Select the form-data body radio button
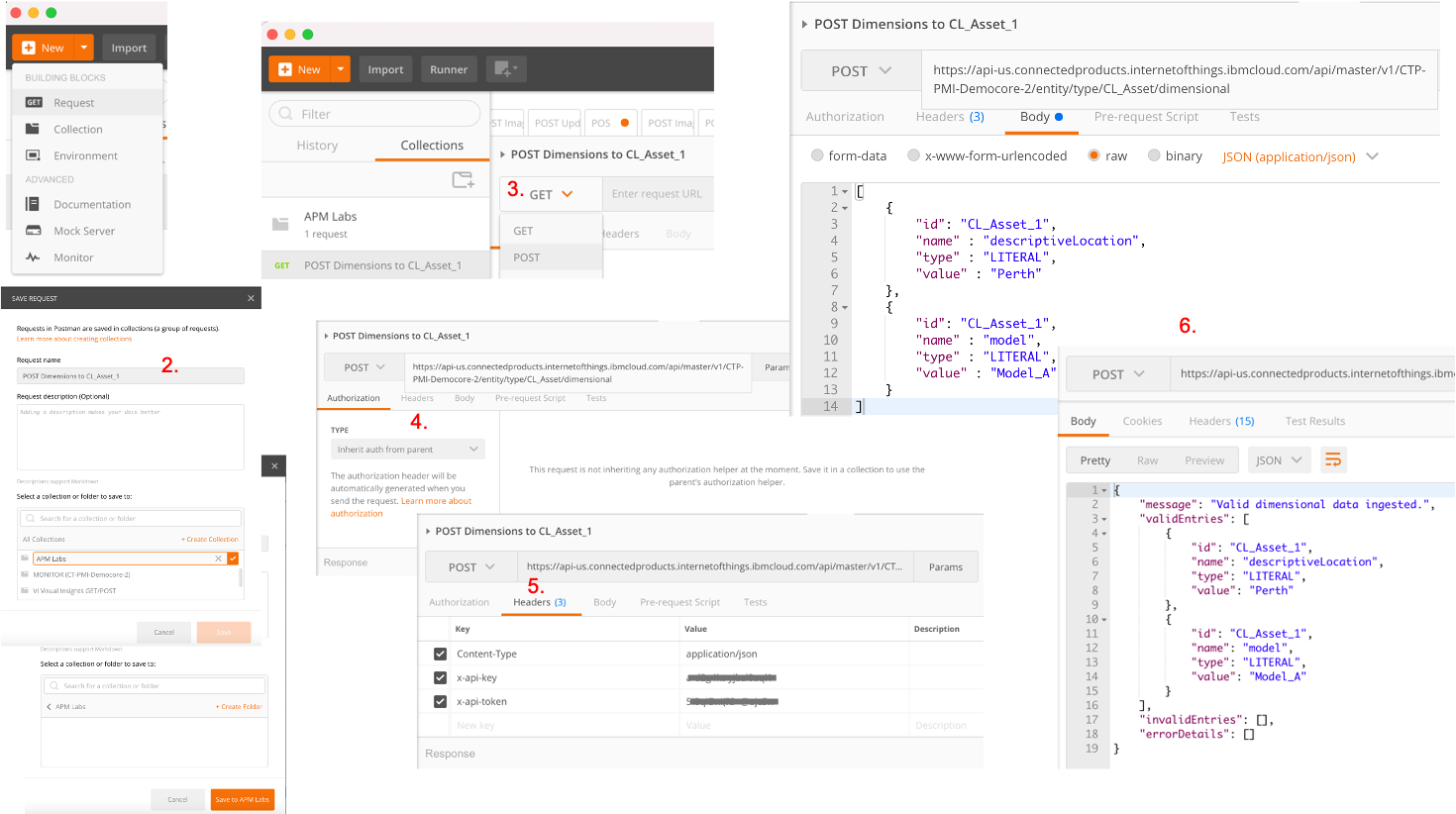1456x814 pixels. click(x=817, y=155)
